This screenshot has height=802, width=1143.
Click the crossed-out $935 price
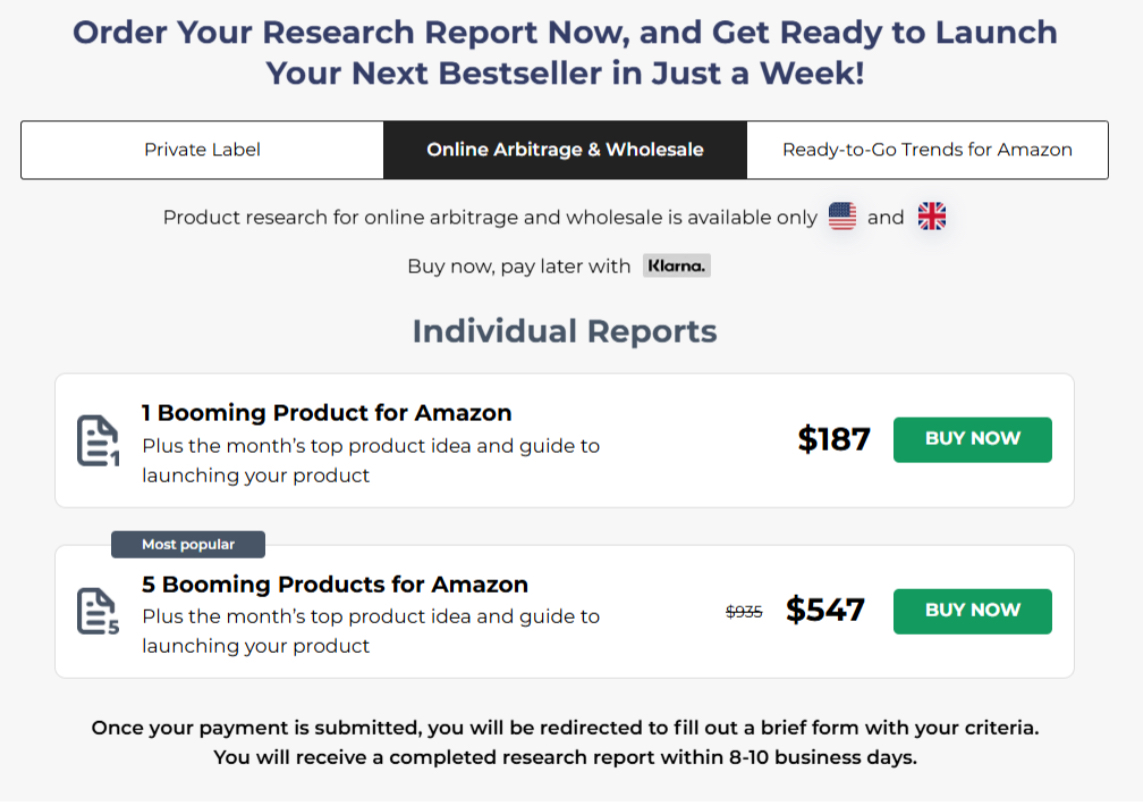(745, 611)
